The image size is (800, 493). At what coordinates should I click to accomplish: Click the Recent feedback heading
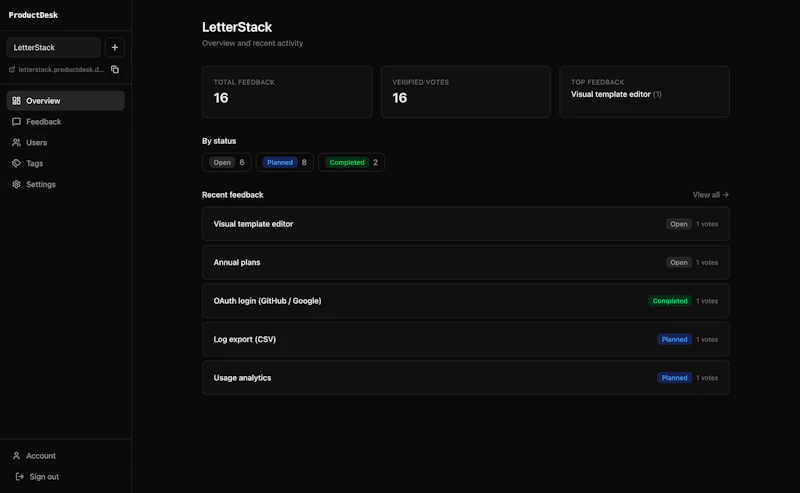[x=233, y=195]
